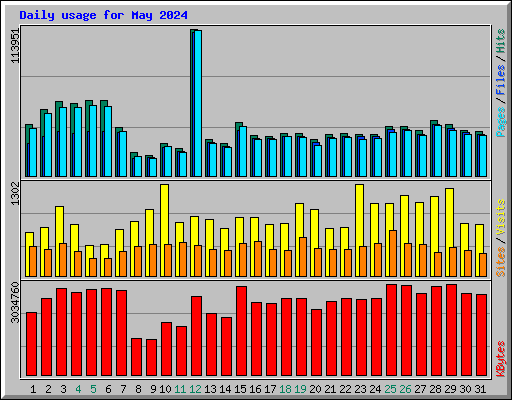Click day label 19 in green
This screenshot has height=400, width=512.
click(300, 389)
